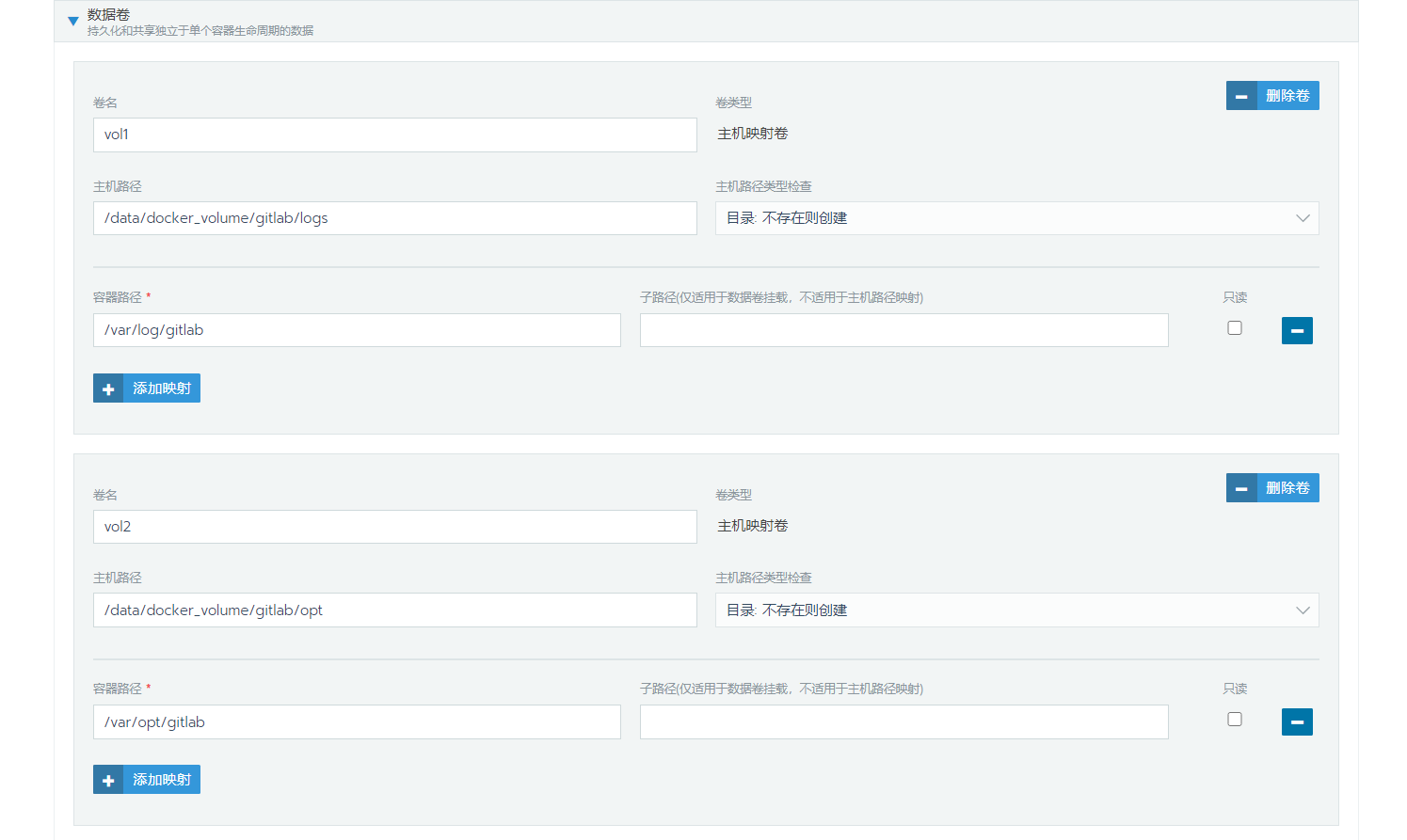This screenshot has height=840, width=1407.
Task: Click host path field /data/docker_volume/gitlab/logs
Action: coord(394,218)
